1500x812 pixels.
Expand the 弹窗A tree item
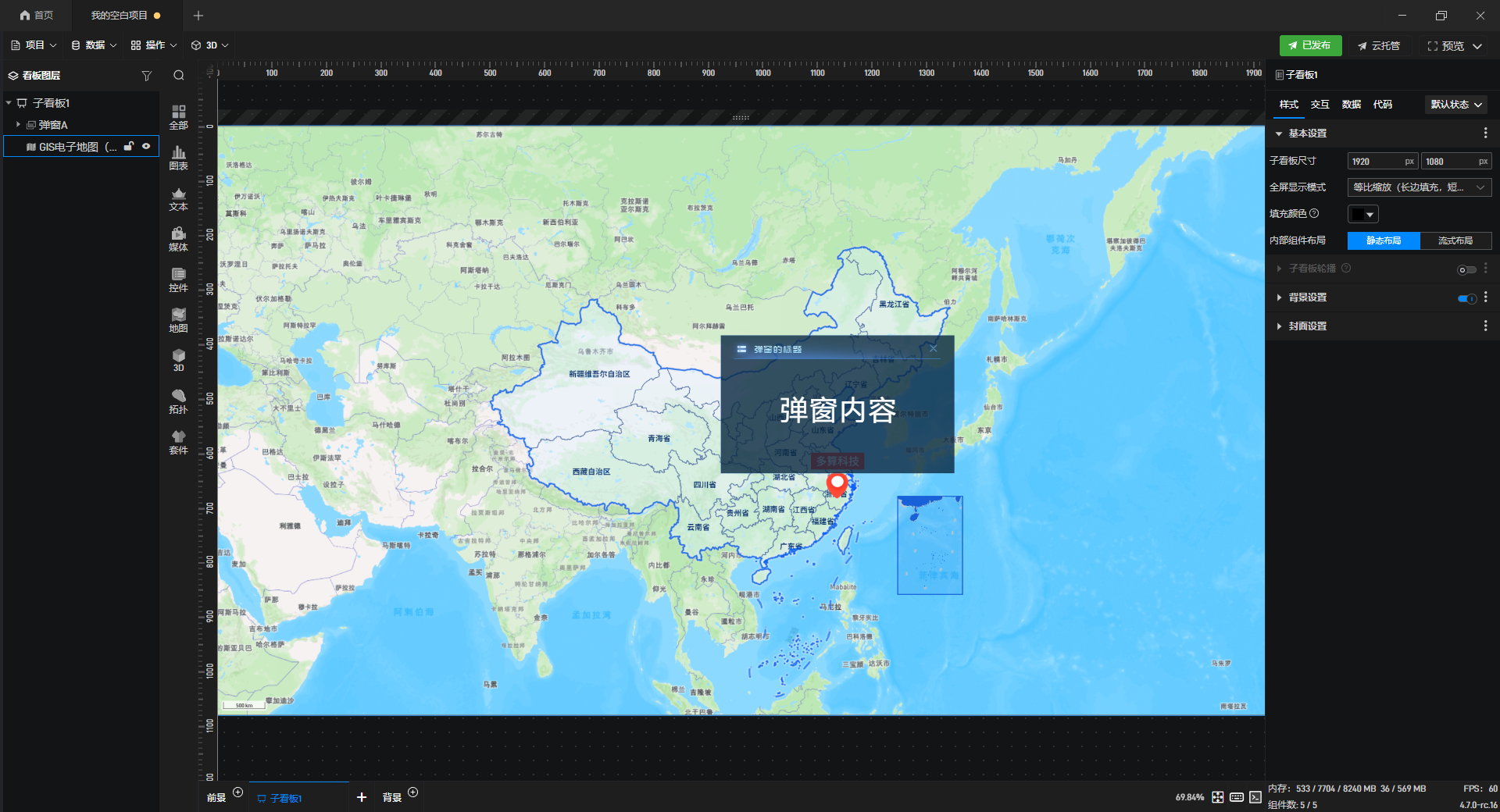pyautogui.click(x=18, y=125)
